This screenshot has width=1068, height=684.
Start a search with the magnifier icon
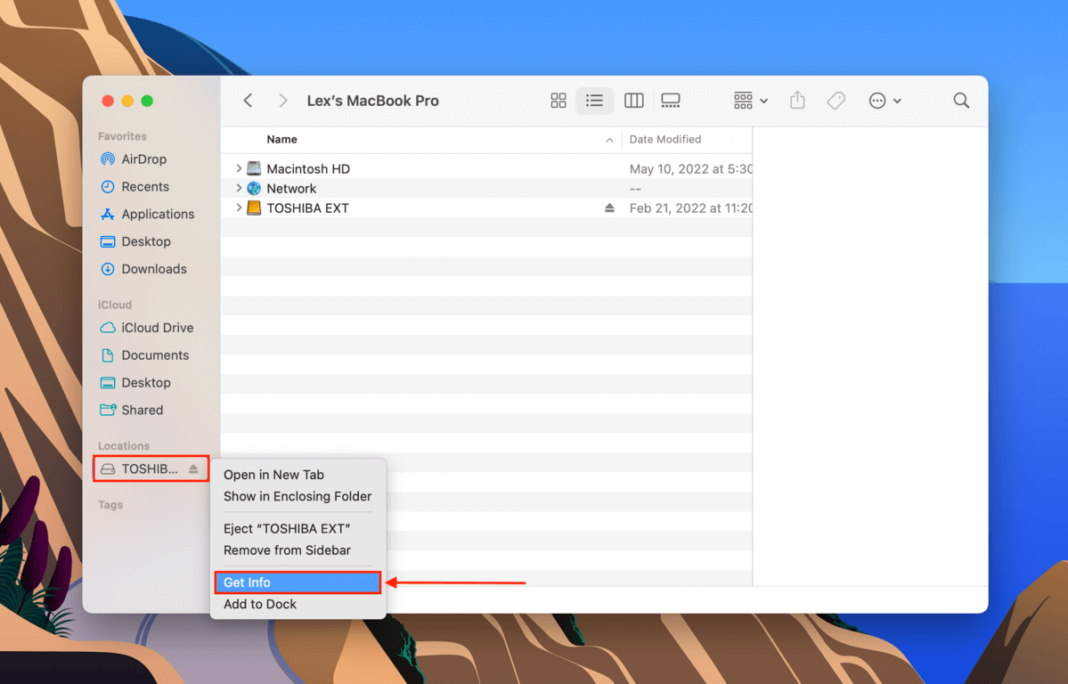click(960, 100)
